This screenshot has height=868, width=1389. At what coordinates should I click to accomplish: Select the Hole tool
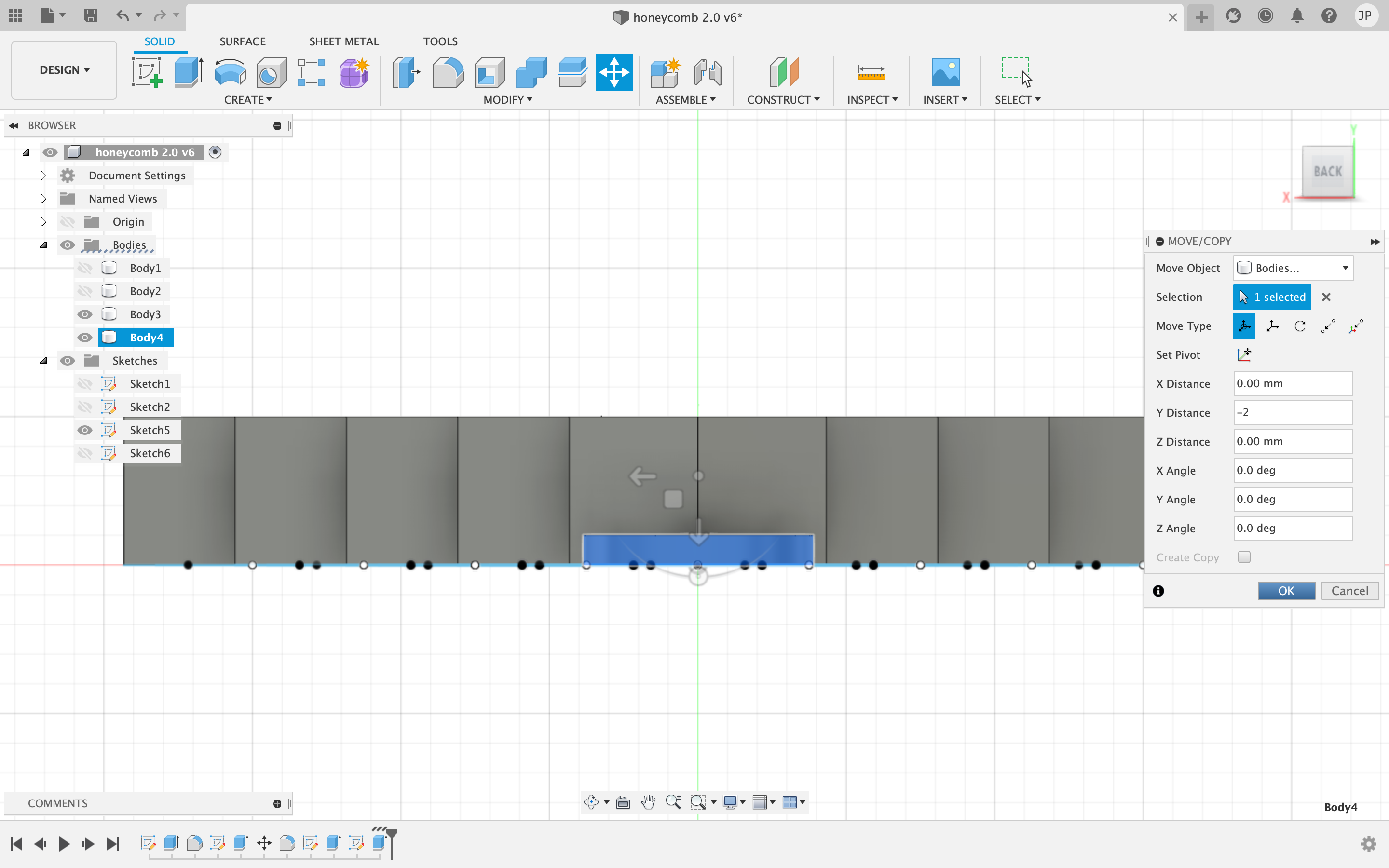pyautogui.click(x=272, y=72)
